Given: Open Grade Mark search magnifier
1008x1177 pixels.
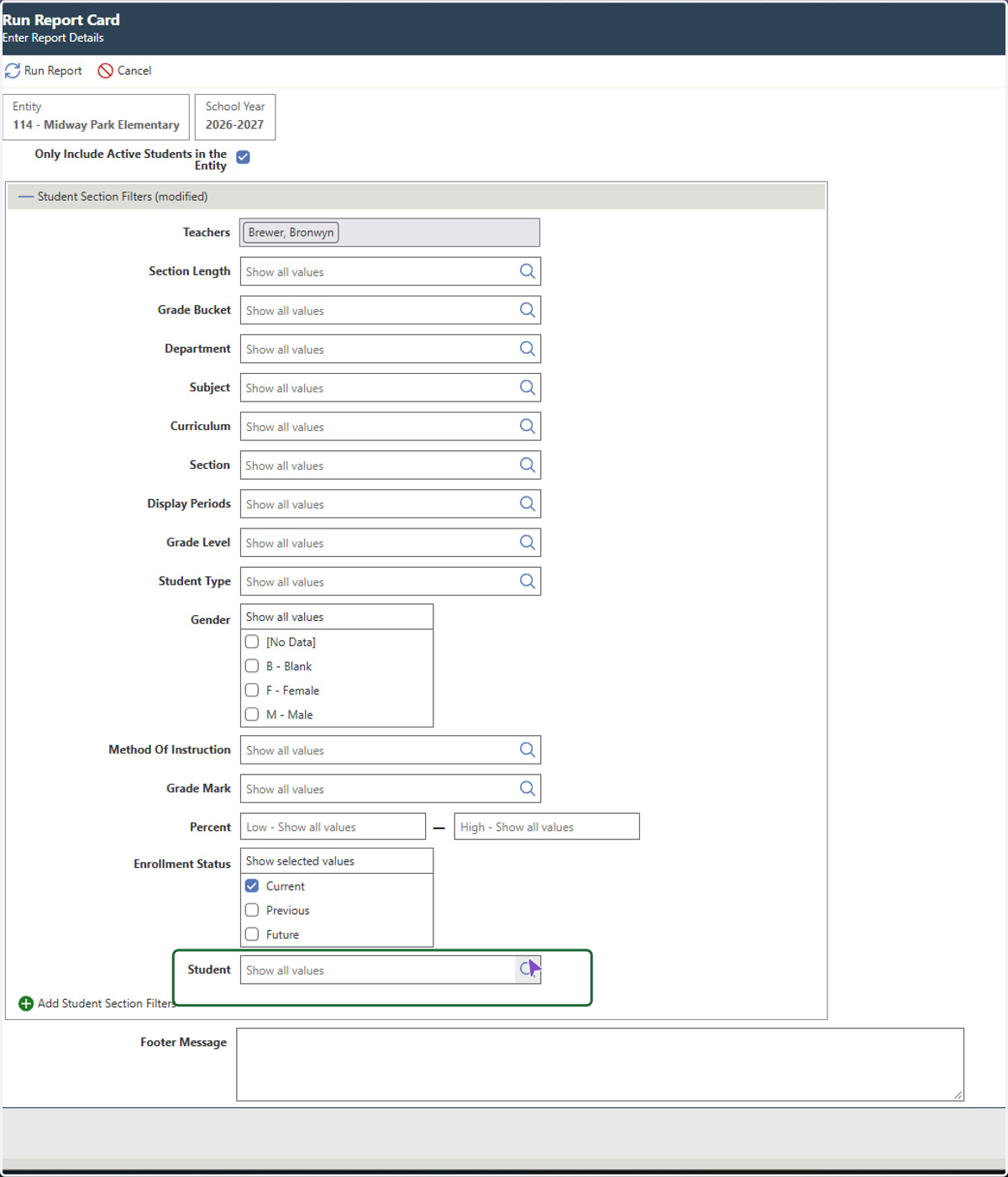Looking at the screenshot, I should tap(528, 788).
